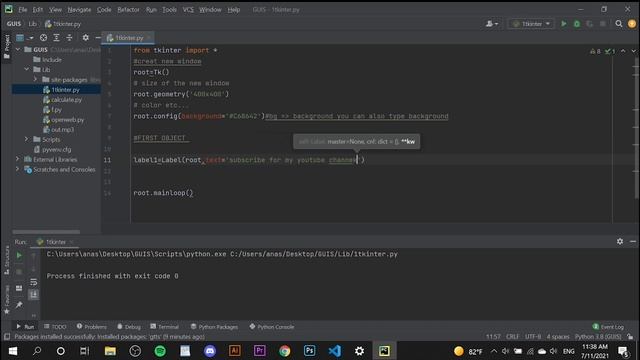Open the Navigate menu
The image size is (640, 360).
79,9
